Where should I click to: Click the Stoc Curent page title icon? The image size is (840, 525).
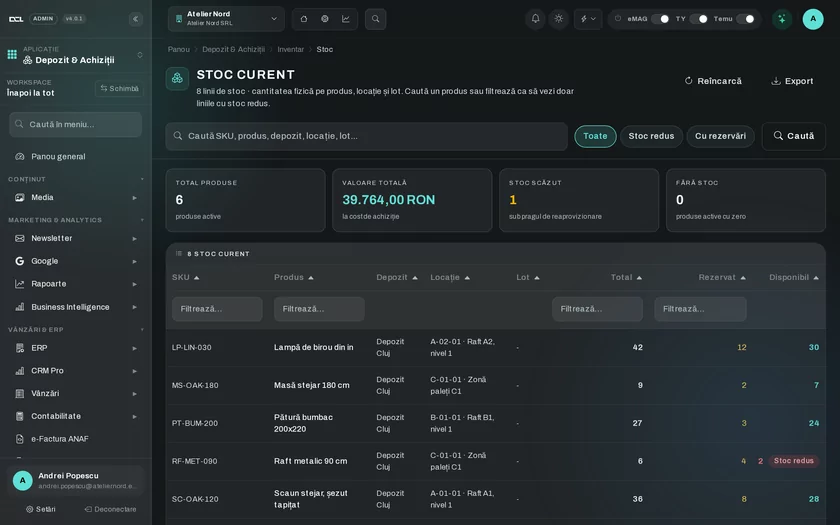pyautogui.click(x=177, y=79)
